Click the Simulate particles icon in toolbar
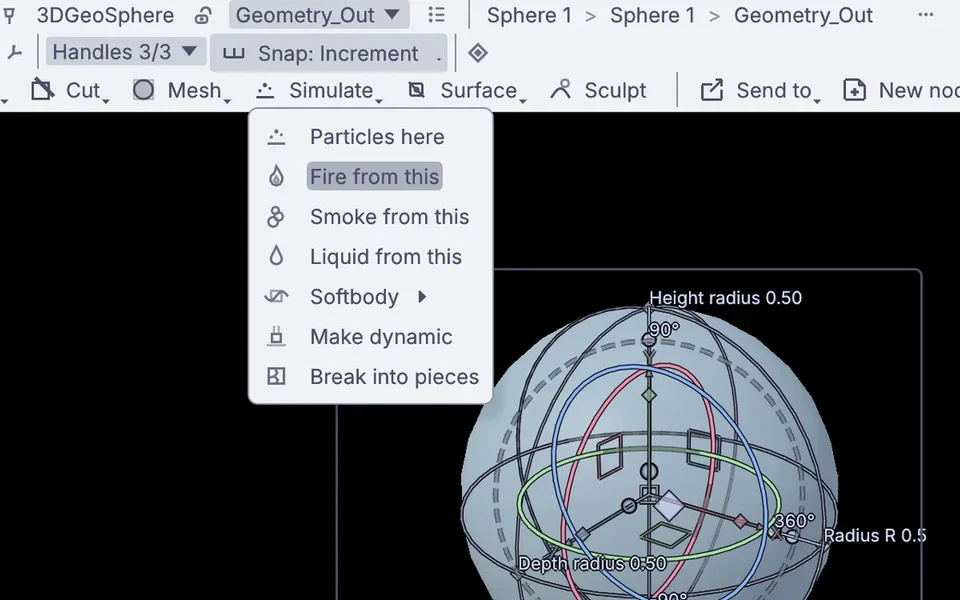 pyautogui.click(x=265, y=91)
